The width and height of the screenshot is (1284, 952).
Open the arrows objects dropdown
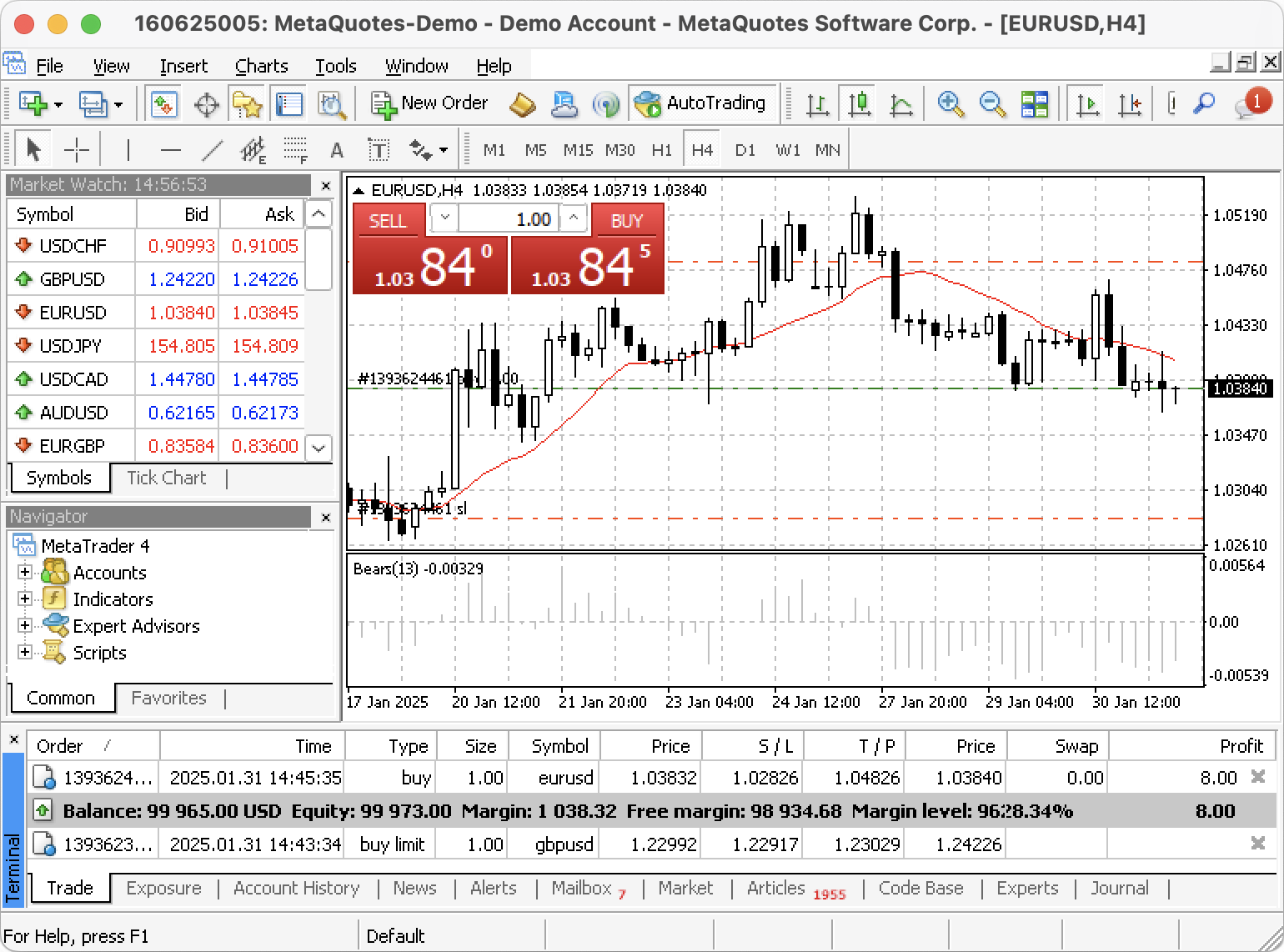click(x=443, y=151)
